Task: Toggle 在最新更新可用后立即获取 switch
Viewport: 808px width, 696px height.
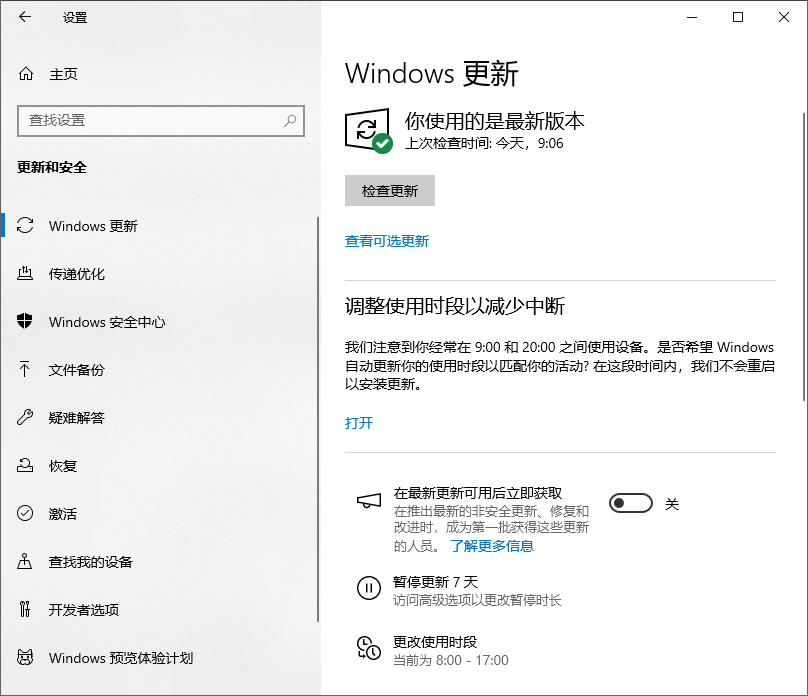Action: pos(631,503)
